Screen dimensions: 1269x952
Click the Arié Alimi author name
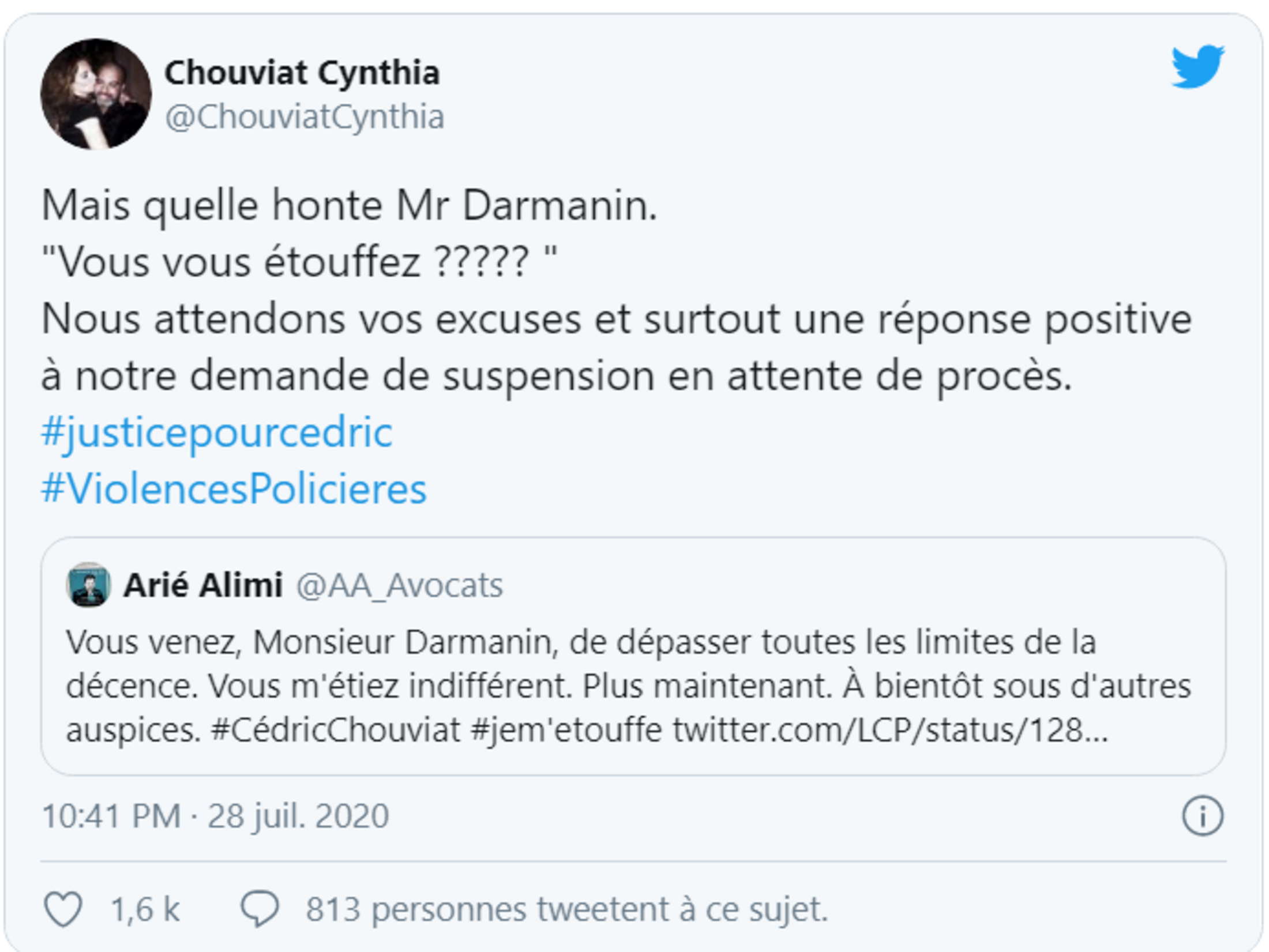point(203,585)
